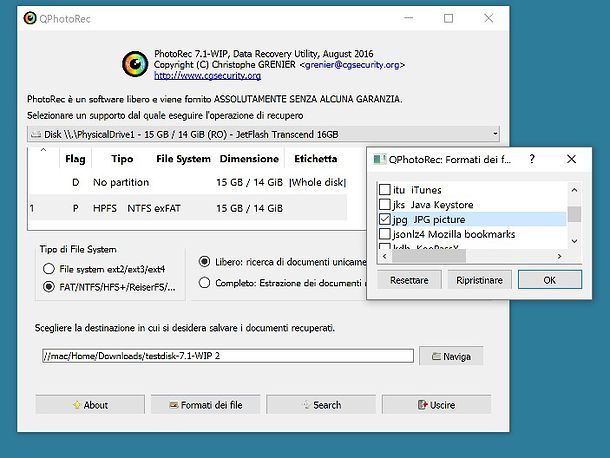
Task: Open the http://www.cgsecurity.org link
Action: tap(207, 75)
